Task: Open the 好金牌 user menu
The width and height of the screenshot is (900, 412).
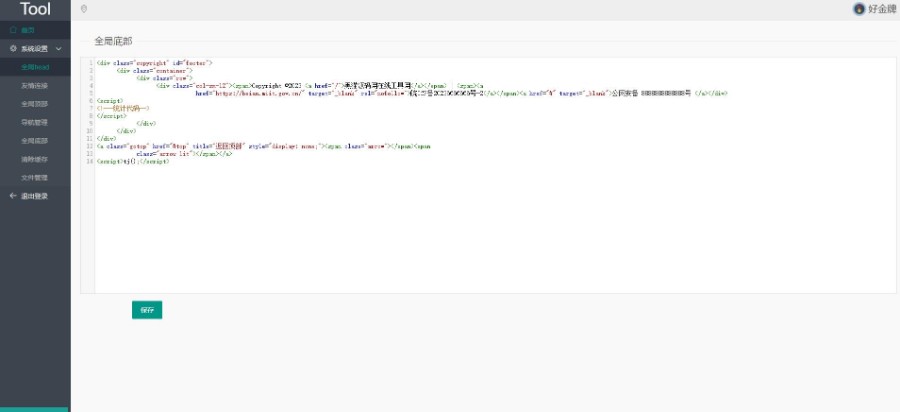Action: [x=882, y=9]
